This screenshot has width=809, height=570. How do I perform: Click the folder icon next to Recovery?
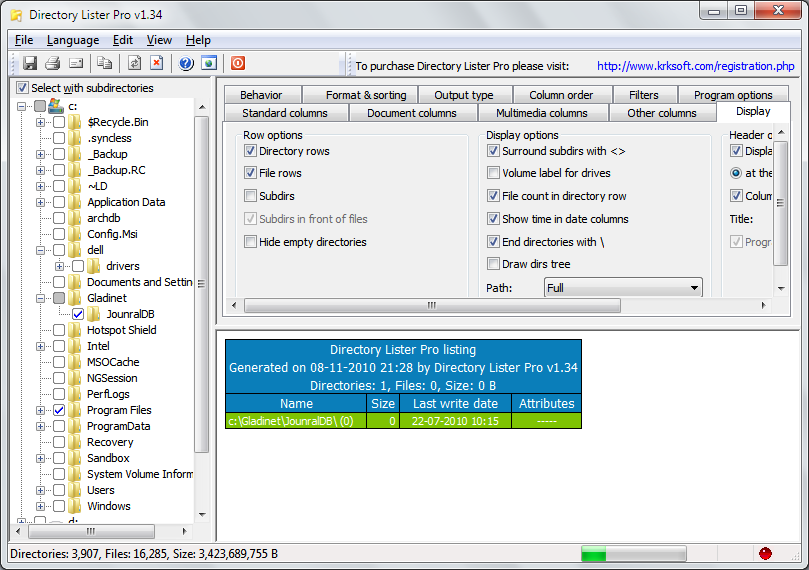[x=75, y=442]
